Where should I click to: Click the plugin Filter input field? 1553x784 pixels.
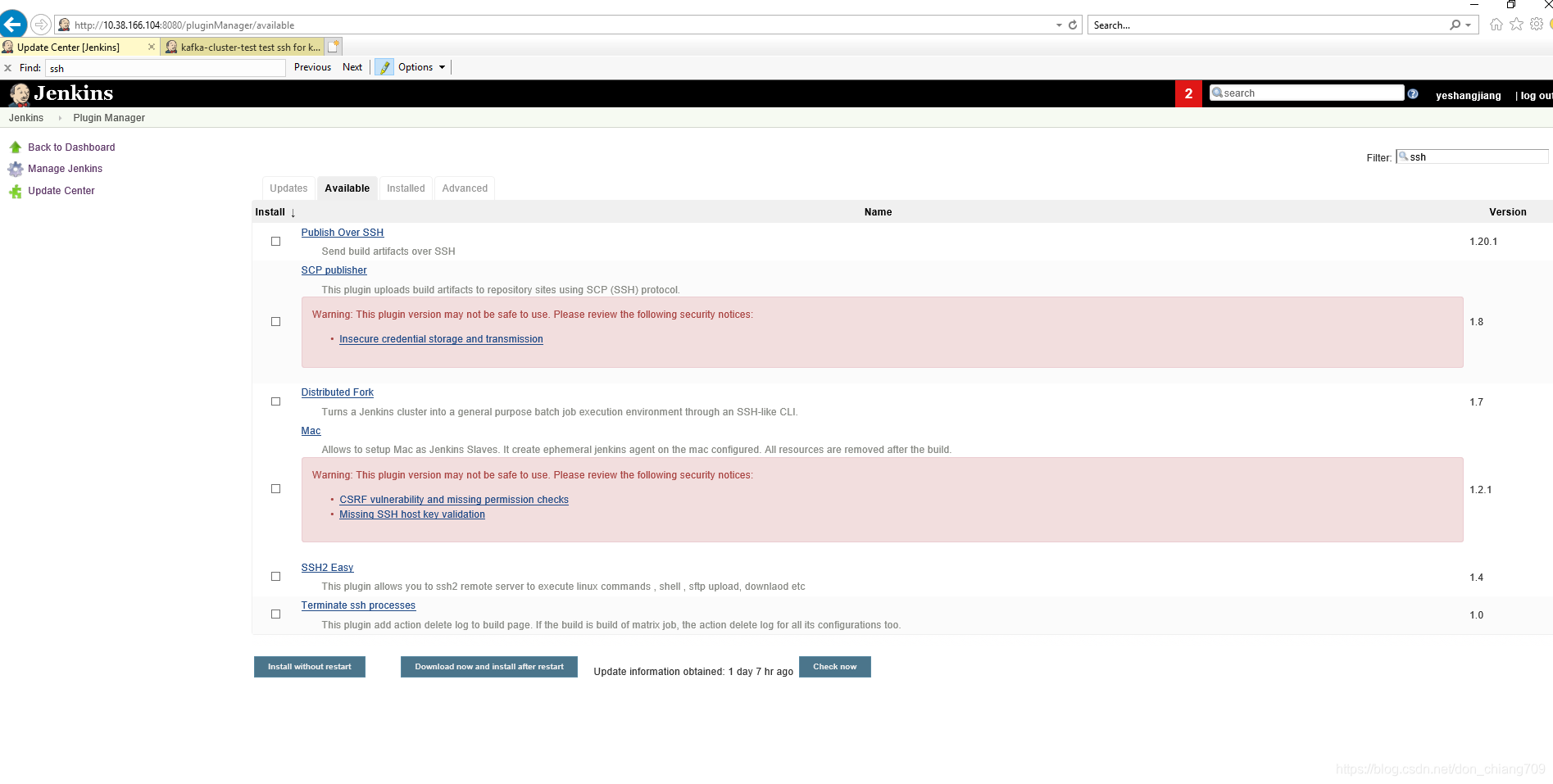tap(1472, 156)
